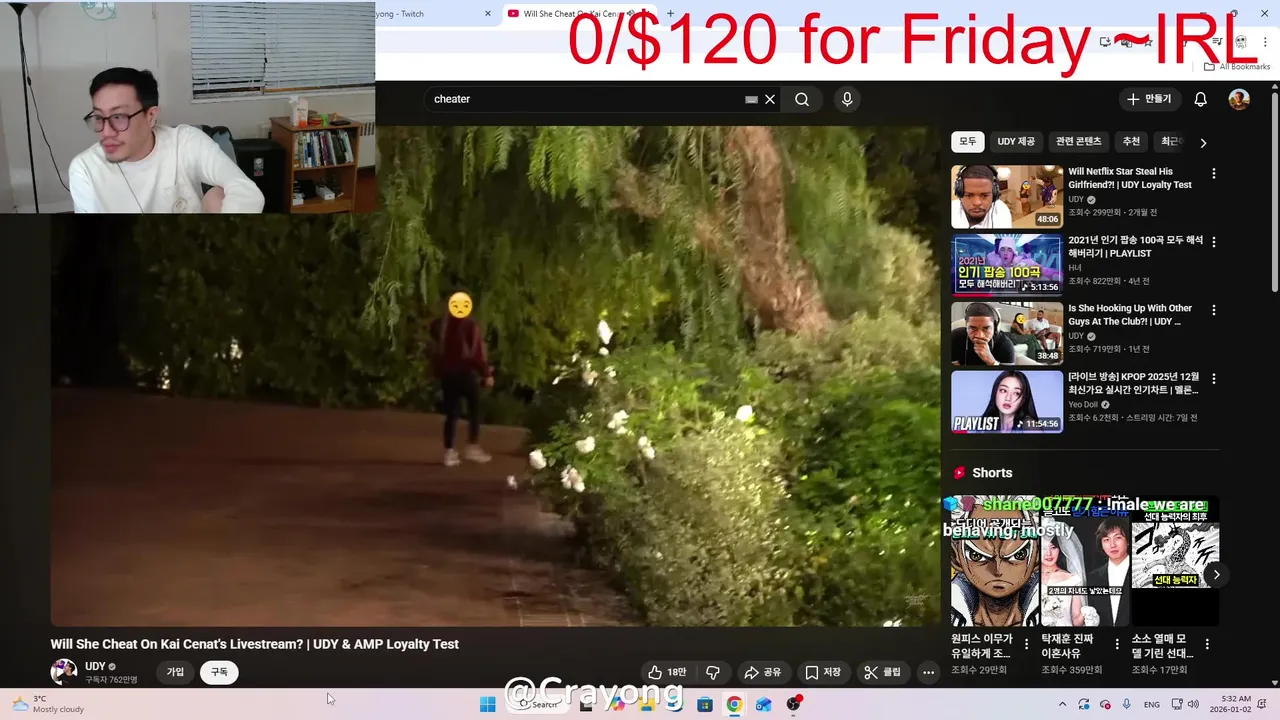The width and height of the screenshot is (1280, 720).
Task: Click the tray microphone icon
Action: pos(1127,704)
